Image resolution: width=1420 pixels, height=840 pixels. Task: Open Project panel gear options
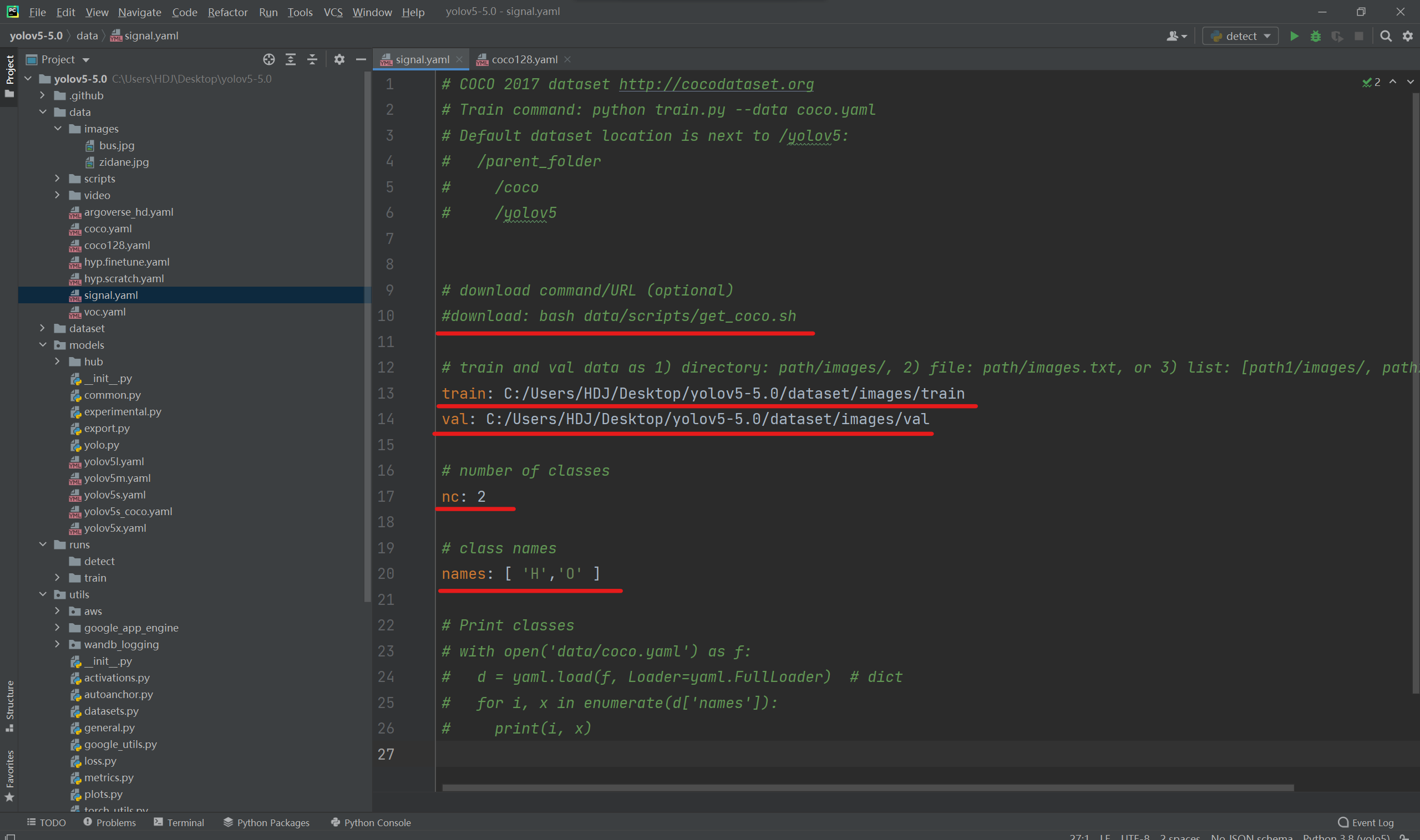click(339, 59)
